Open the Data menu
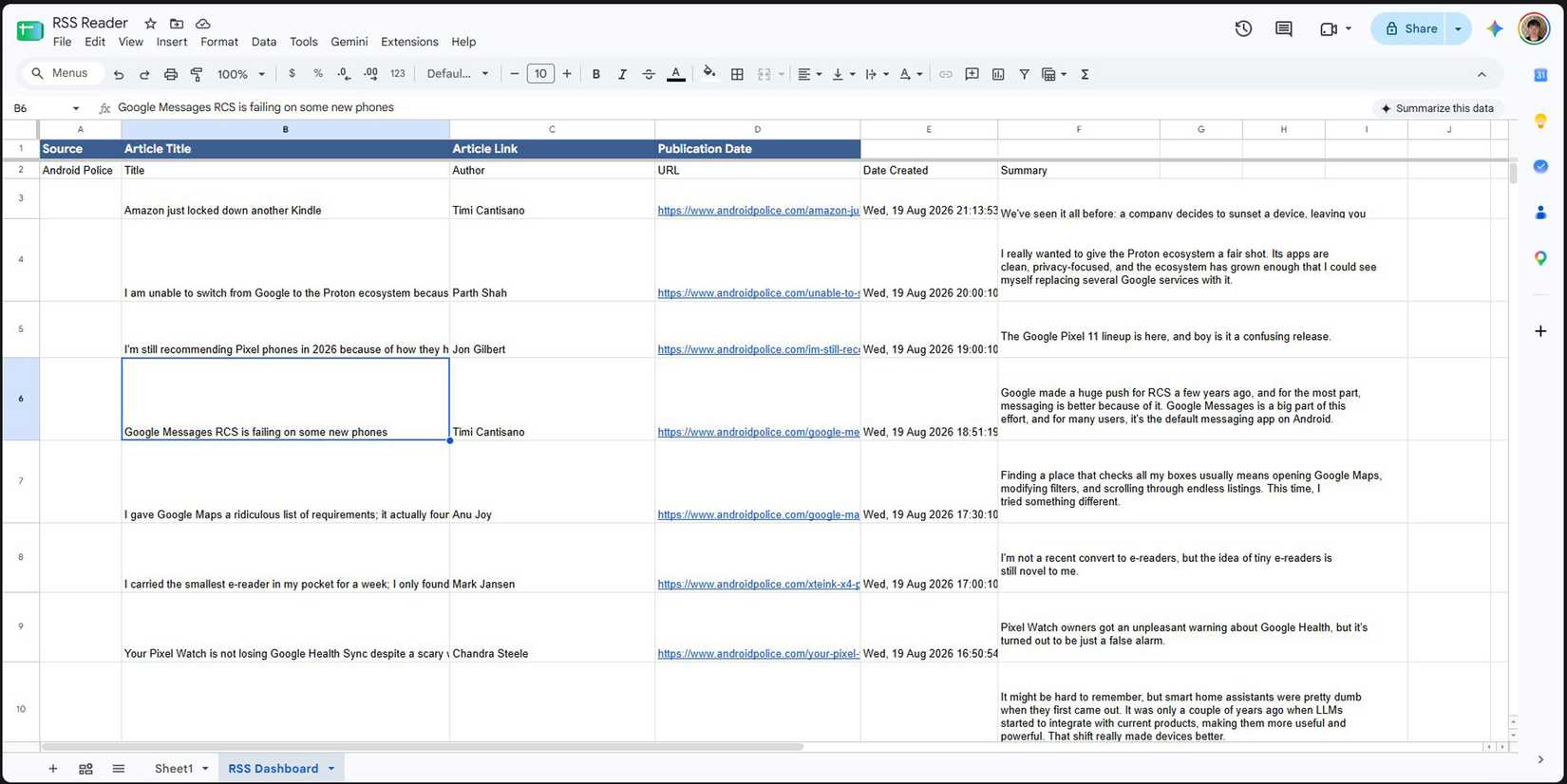The height and width of the screenshot is (784, 1567). tap(264, 42)
